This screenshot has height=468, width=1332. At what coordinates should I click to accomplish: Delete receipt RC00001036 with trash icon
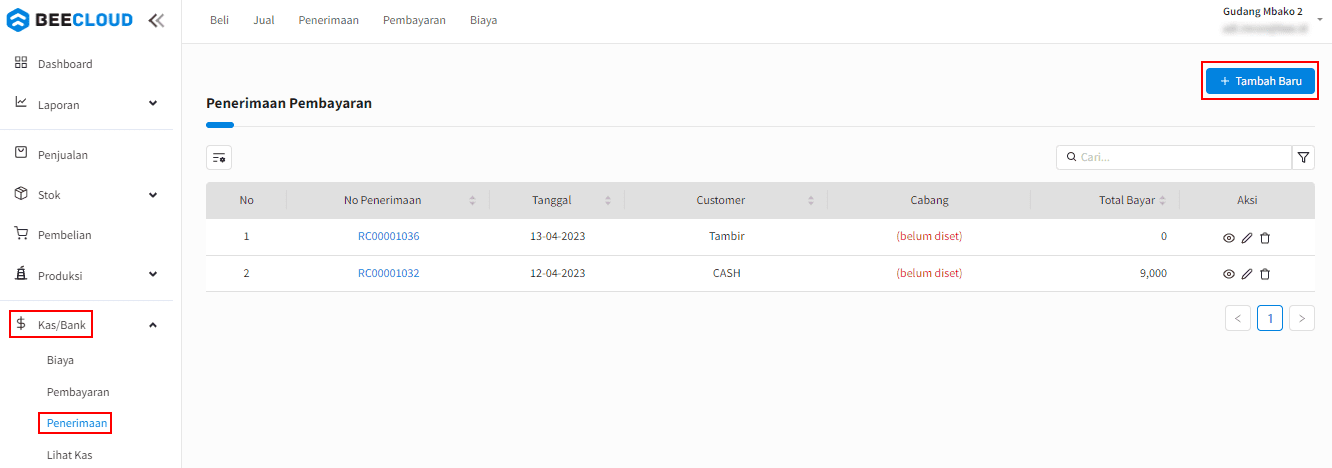[1265, 238]
